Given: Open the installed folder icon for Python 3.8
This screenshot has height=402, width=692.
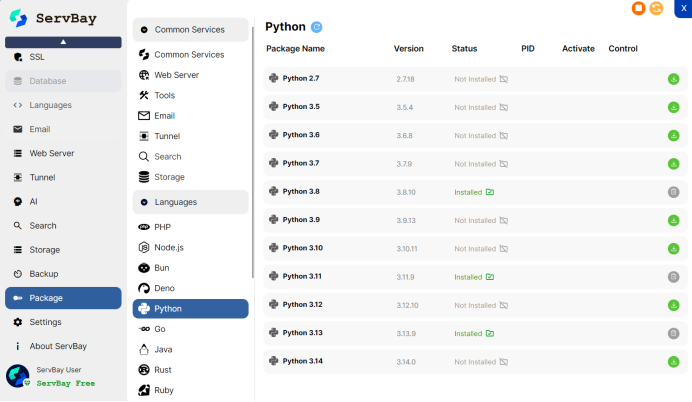Looking at the screenshot, I should click(x=490, y=192).
